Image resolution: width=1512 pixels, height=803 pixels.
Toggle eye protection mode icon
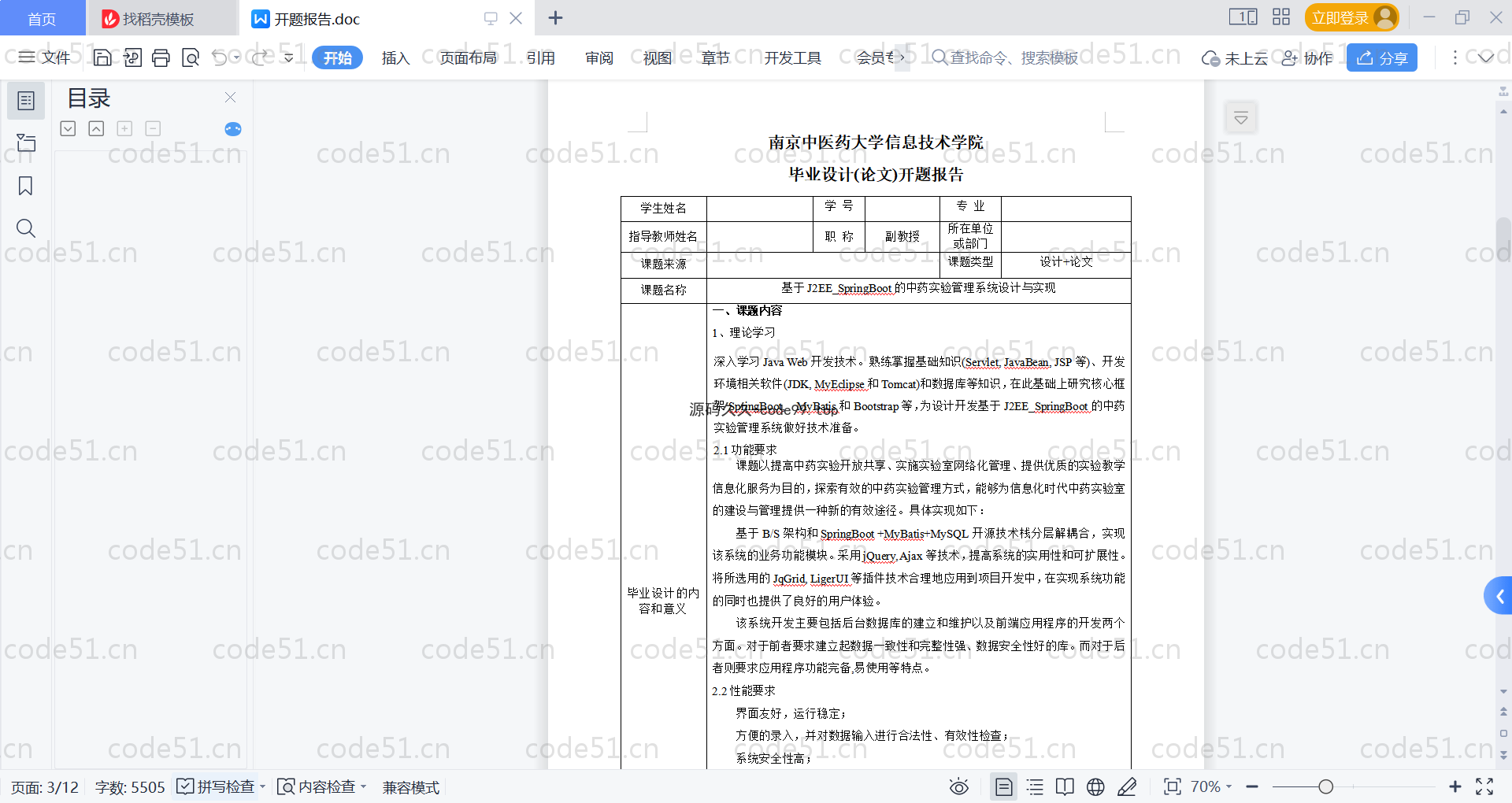[x=958, y=787]
